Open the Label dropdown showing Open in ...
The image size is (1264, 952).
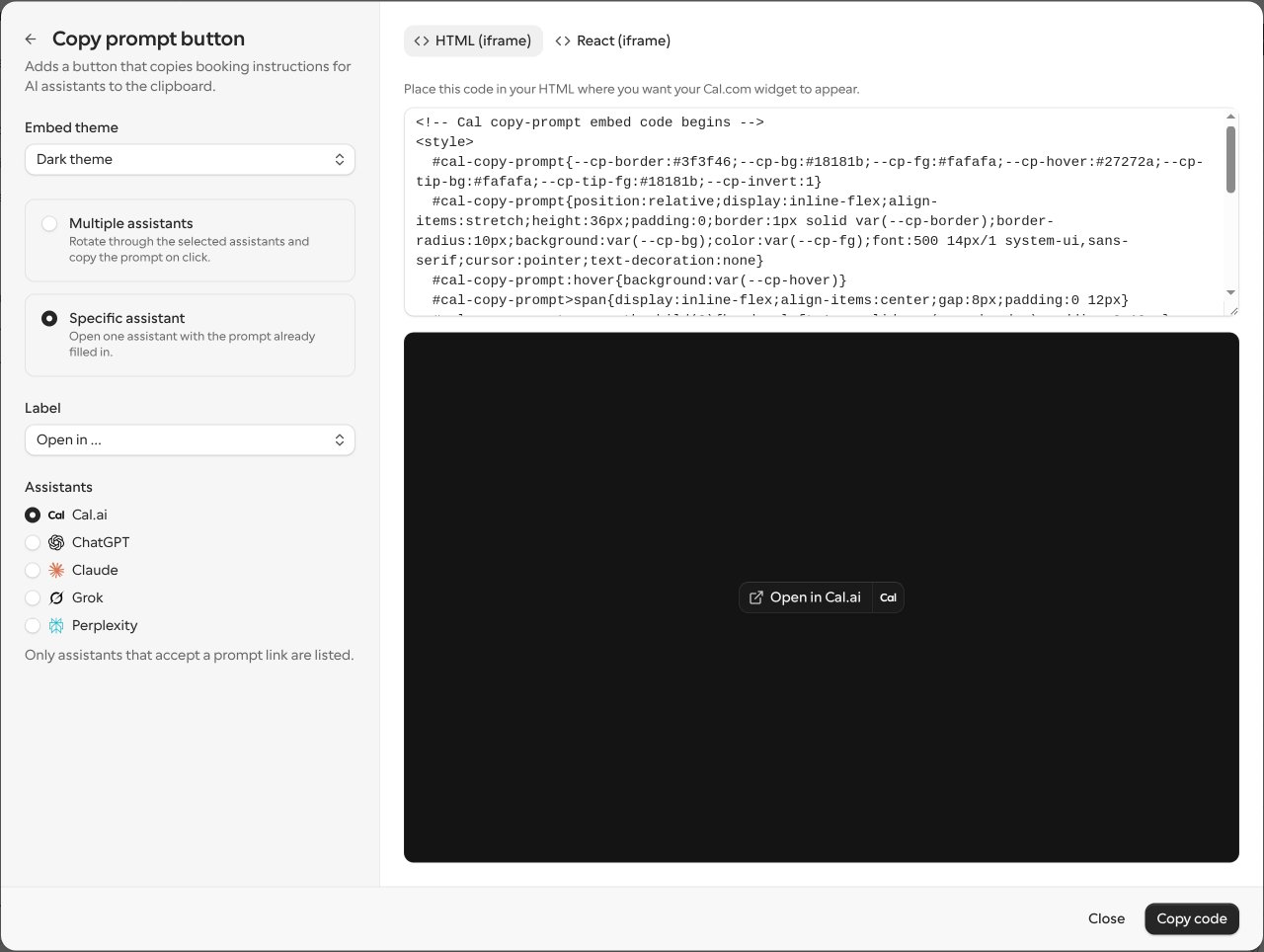click(x=190, y=439)
